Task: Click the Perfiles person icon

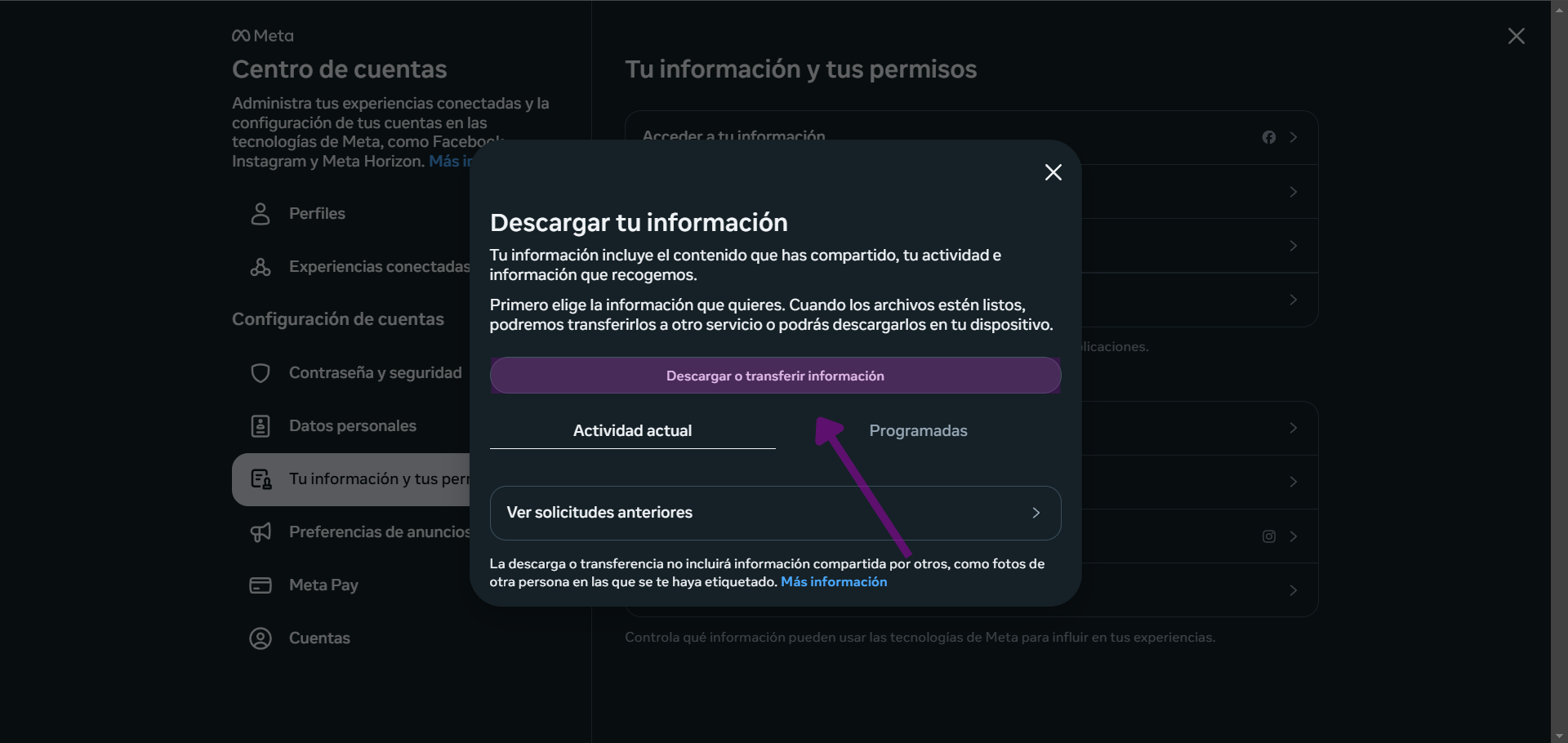Action: coord(261,214)
